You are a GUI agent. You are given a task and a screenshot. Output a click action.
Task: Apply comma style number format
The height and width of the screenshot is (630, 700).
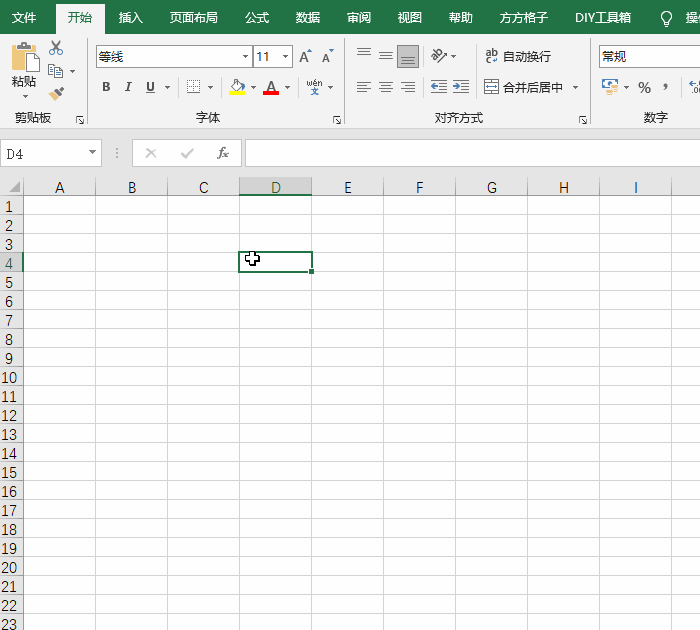665,87
